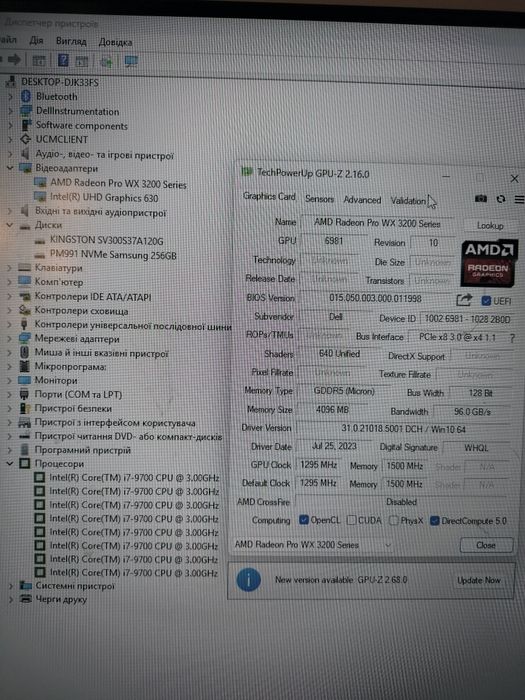
Task: Click the scan for hardware changes monitor icon
Action: tap(131, 61)
